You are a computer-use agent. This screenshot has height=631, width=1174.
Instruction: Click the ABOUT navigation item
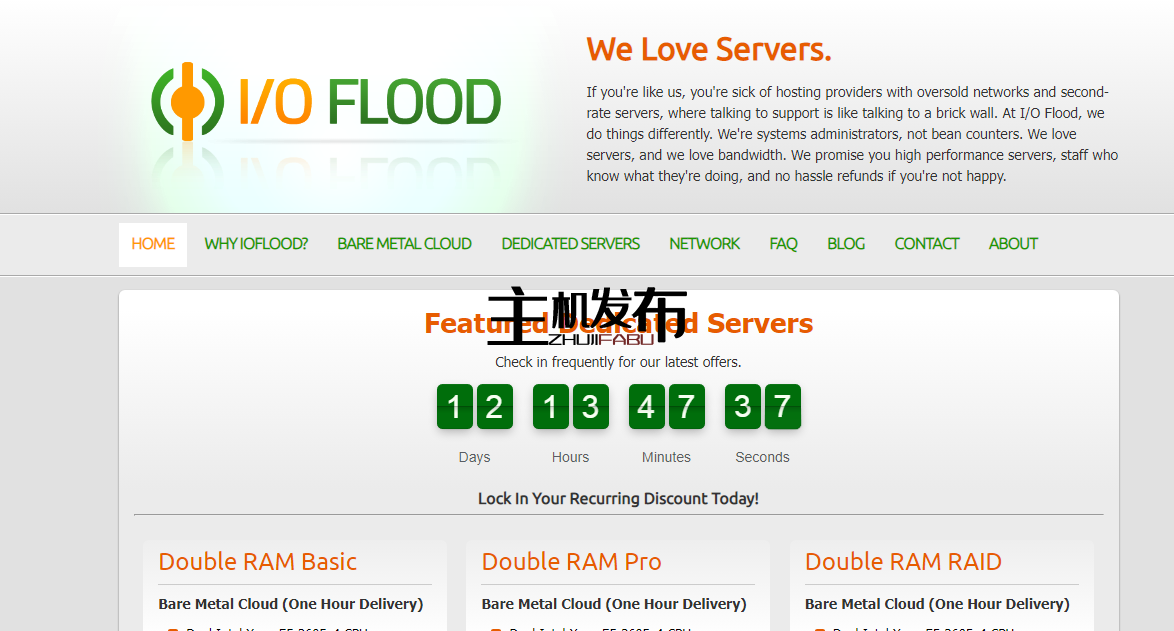[x=1013, y=244]
